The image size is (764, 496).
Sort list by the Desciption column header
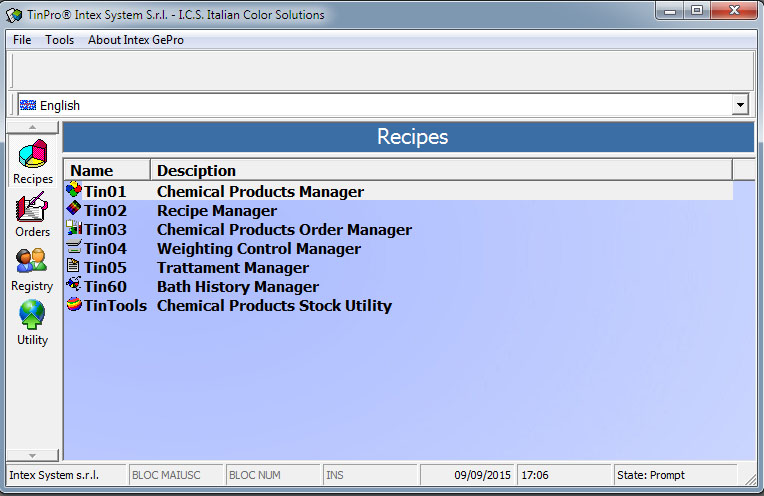(441, 171)
